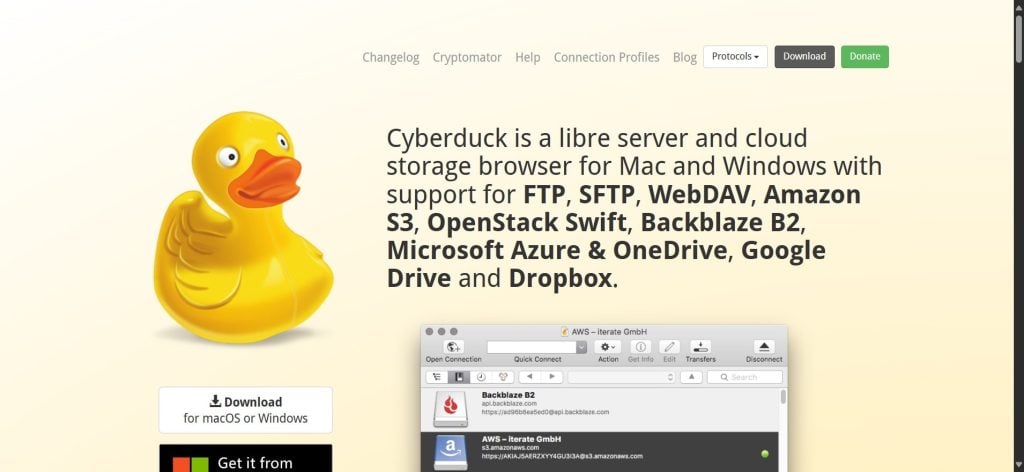Viewport: 1024px width, 472px height.
Task: Click the api.backblaze.com host text
Action: (509, 403)
